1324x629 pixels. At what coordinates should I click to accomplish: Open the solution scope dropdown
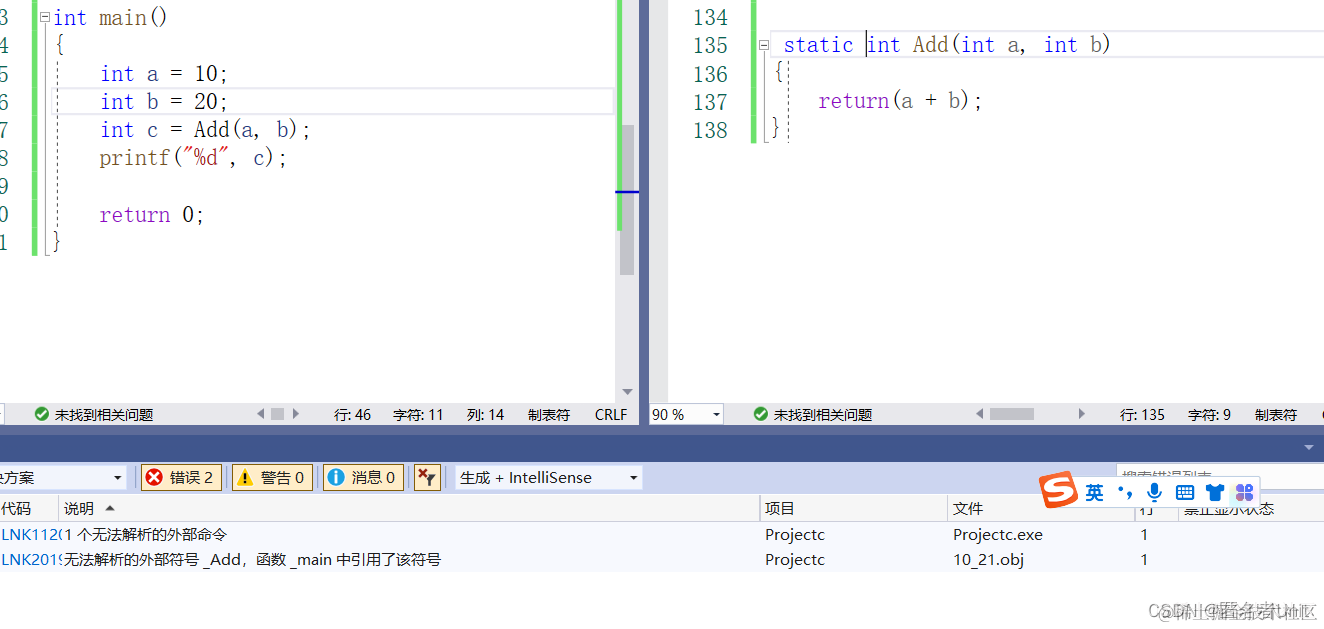pos(62,477)
